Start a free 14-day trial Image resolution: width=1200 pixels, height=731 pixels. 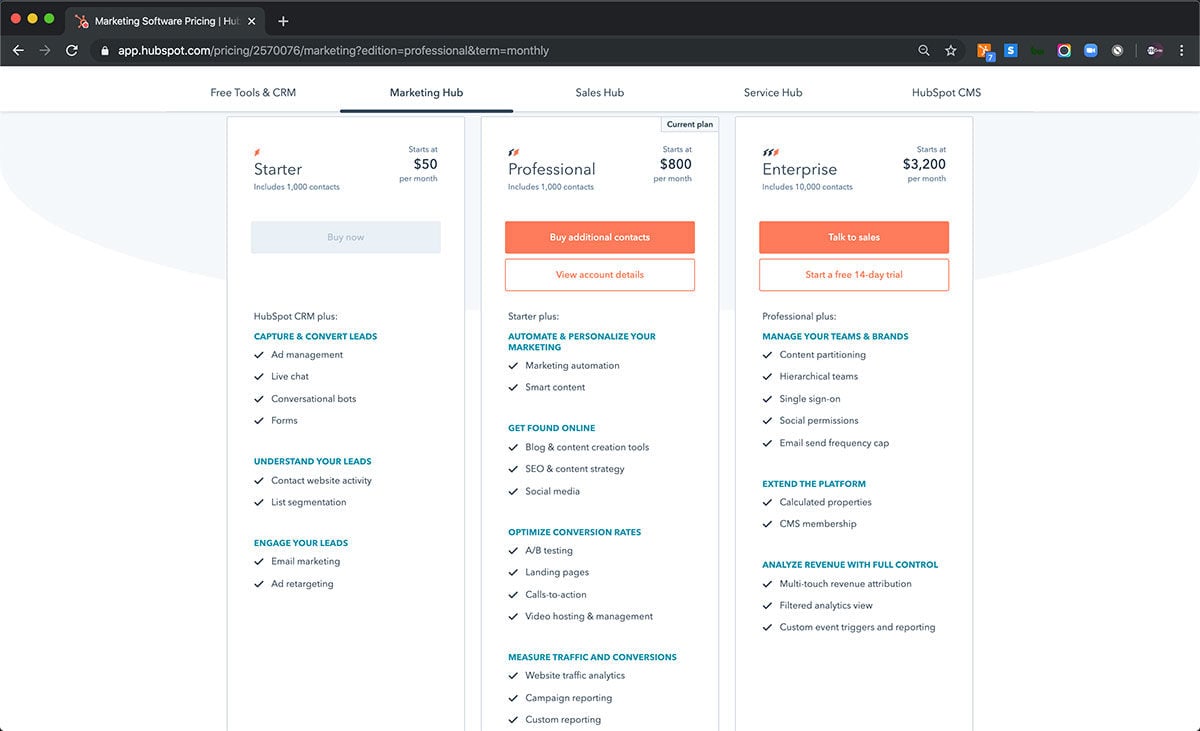[x=854, y=275]
